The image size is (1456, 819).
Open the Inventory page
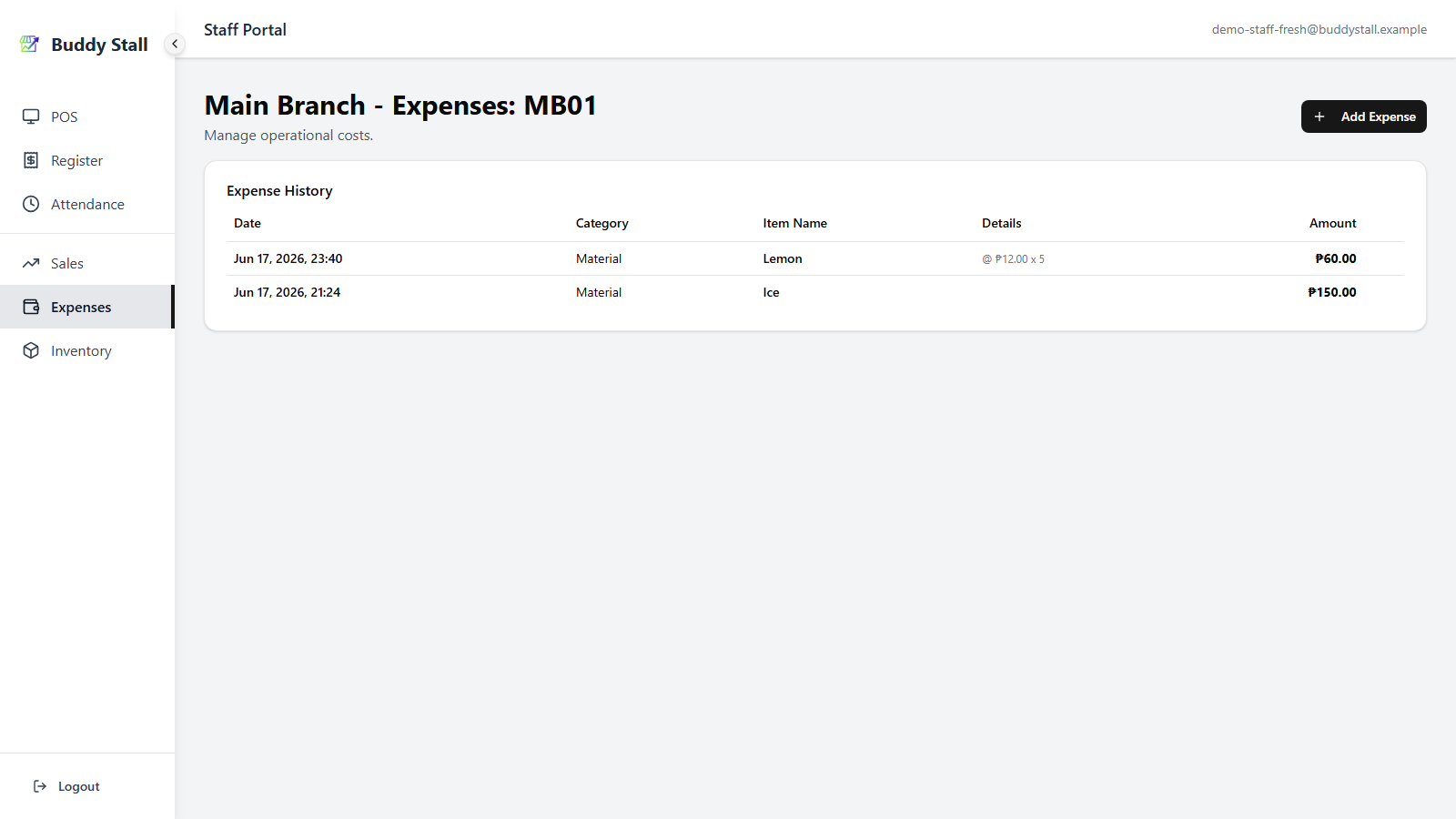click(x=87, y=350)
